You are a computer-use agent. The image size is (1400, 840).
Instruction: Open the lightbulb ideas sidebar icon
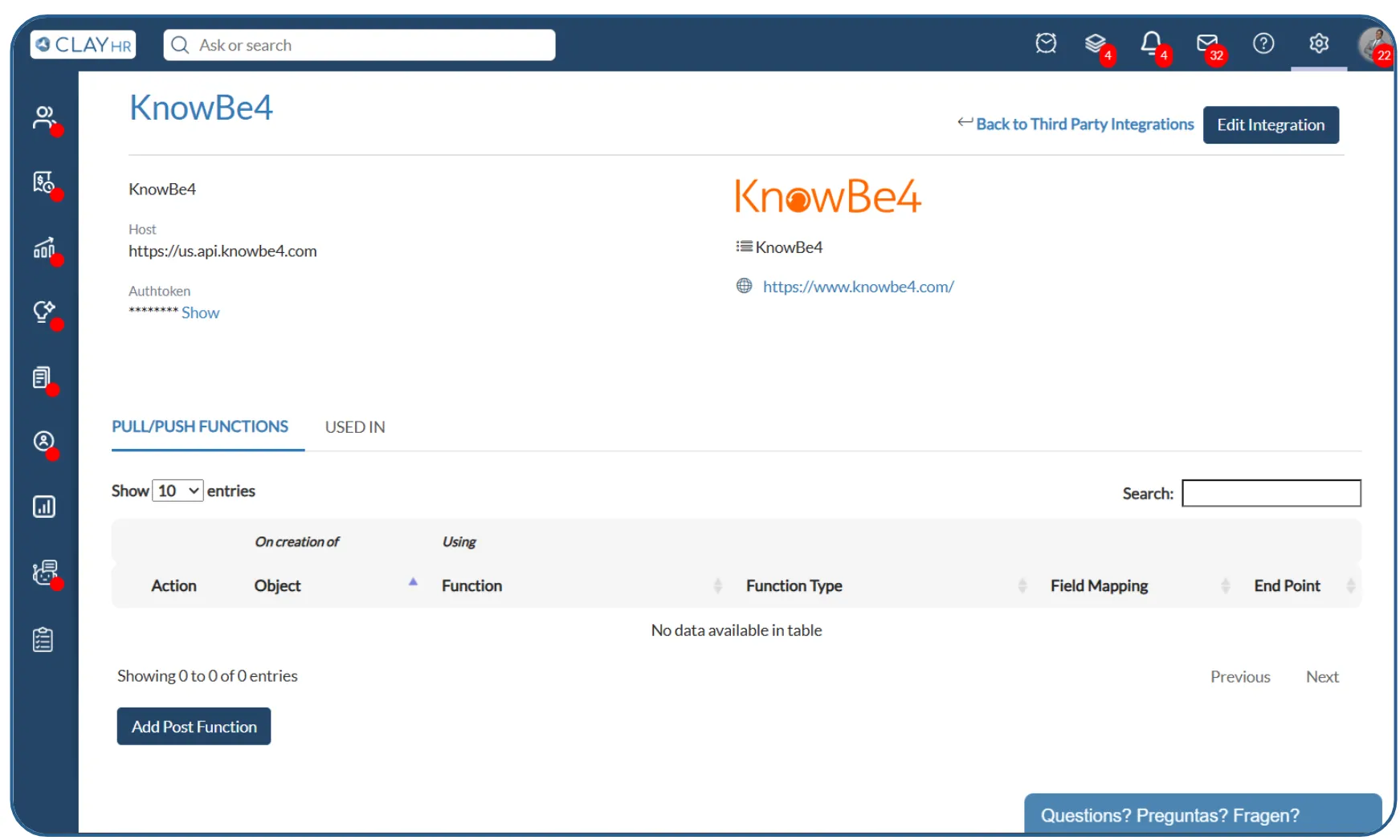coord(44,312)
